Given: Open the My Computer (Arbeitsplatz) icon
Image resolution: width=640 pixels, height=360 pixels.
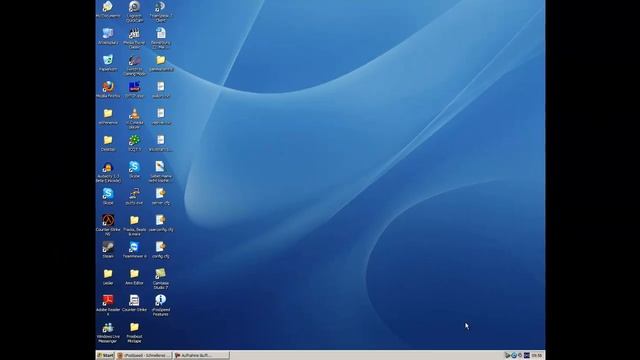Looking at the screenshot, I should [x=108, y=33].
